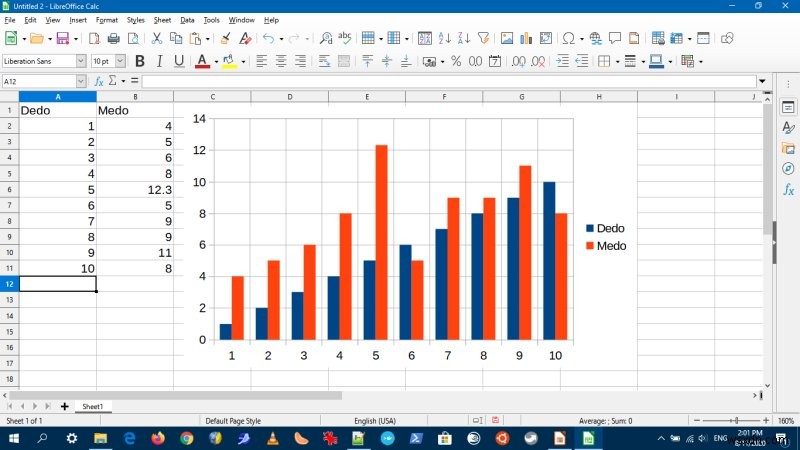Align cell text right
The height and width of the screenshot is (450, 800).
(x=300, y=61)
